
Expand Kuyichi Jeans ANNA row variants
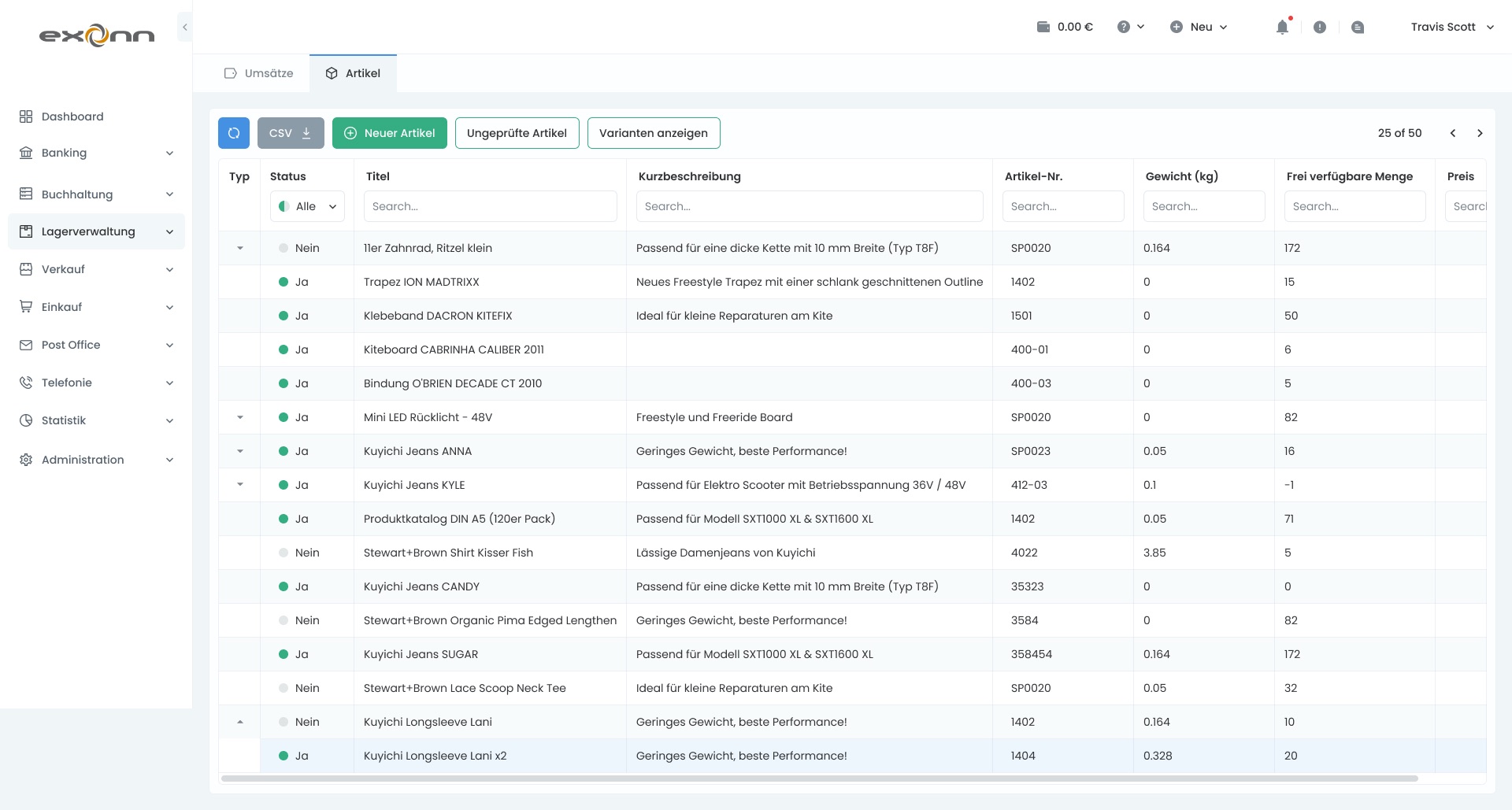click(x=240, y=451)
